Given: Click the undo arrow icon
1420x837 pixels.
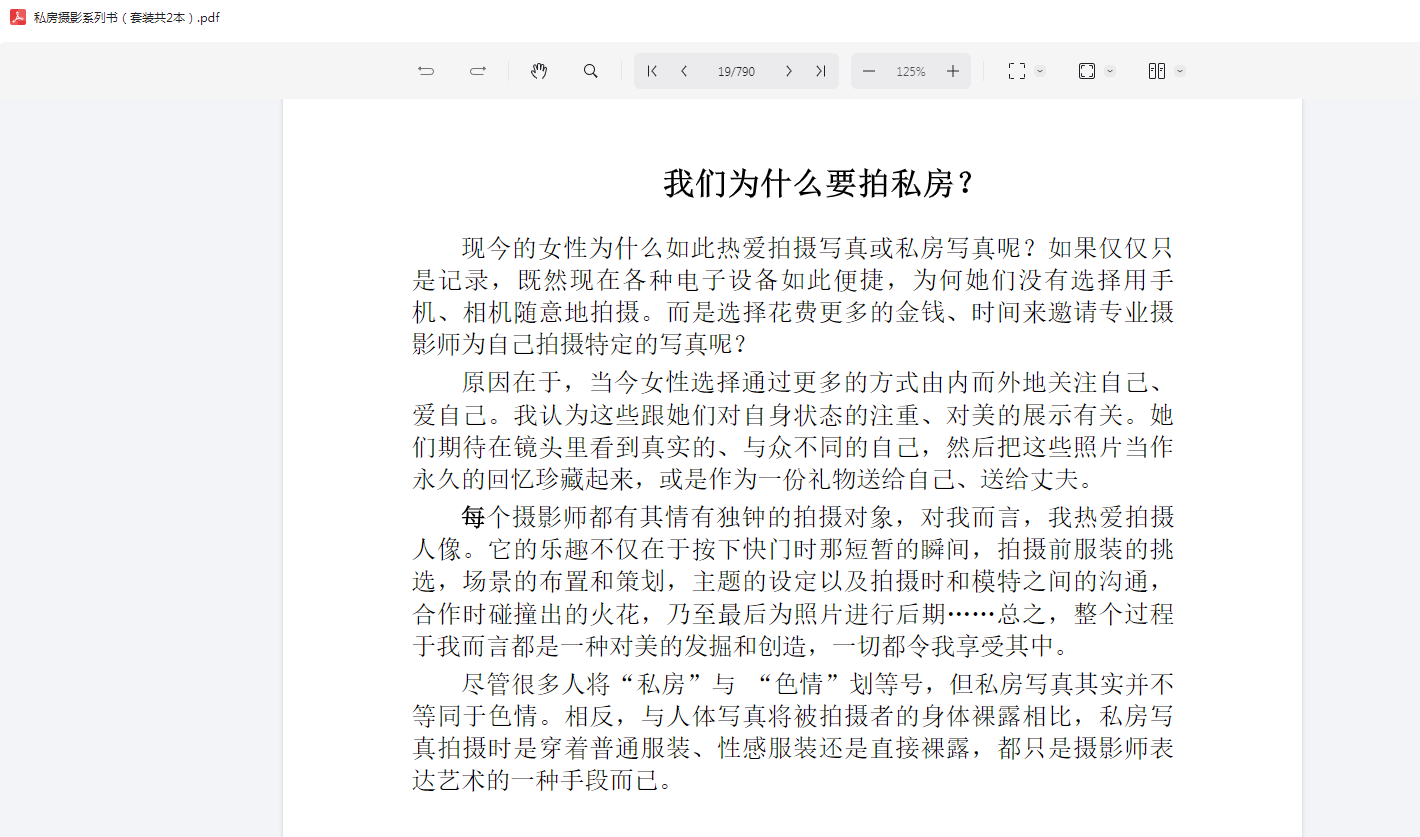Looking at the screenshot, I should 426,71.
